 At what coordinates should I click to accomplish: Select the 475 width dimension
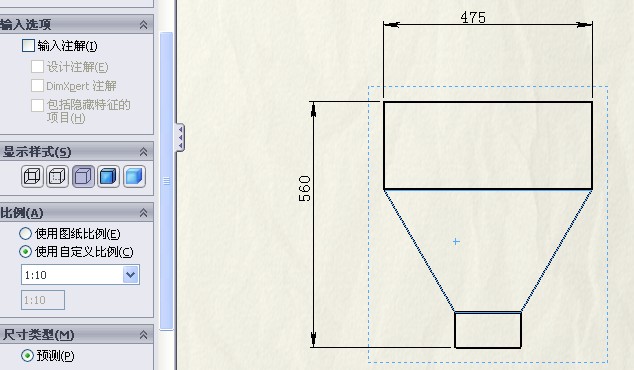pos(473,17)
